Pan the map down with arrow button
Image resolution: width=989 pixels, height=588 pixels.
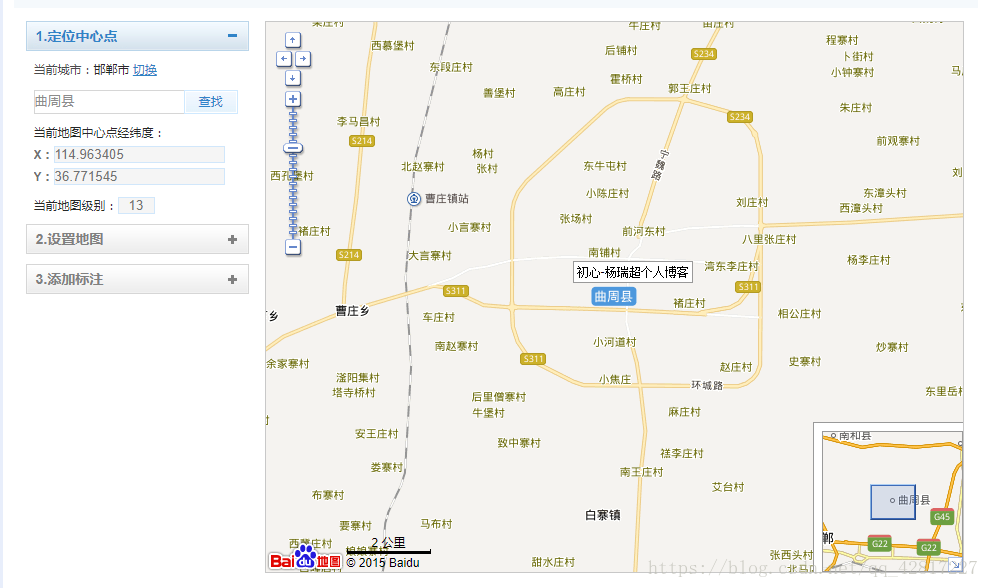(293, 78)
